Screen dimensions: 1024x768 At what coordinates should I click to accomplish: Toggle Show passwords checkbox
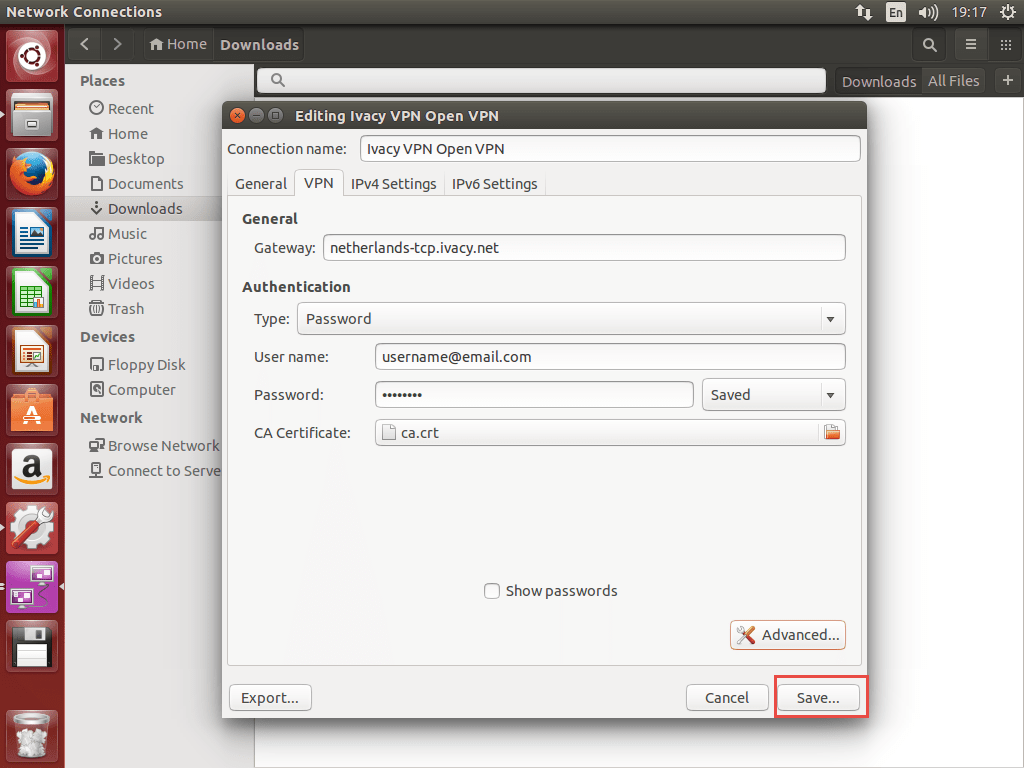click(492, 591)
